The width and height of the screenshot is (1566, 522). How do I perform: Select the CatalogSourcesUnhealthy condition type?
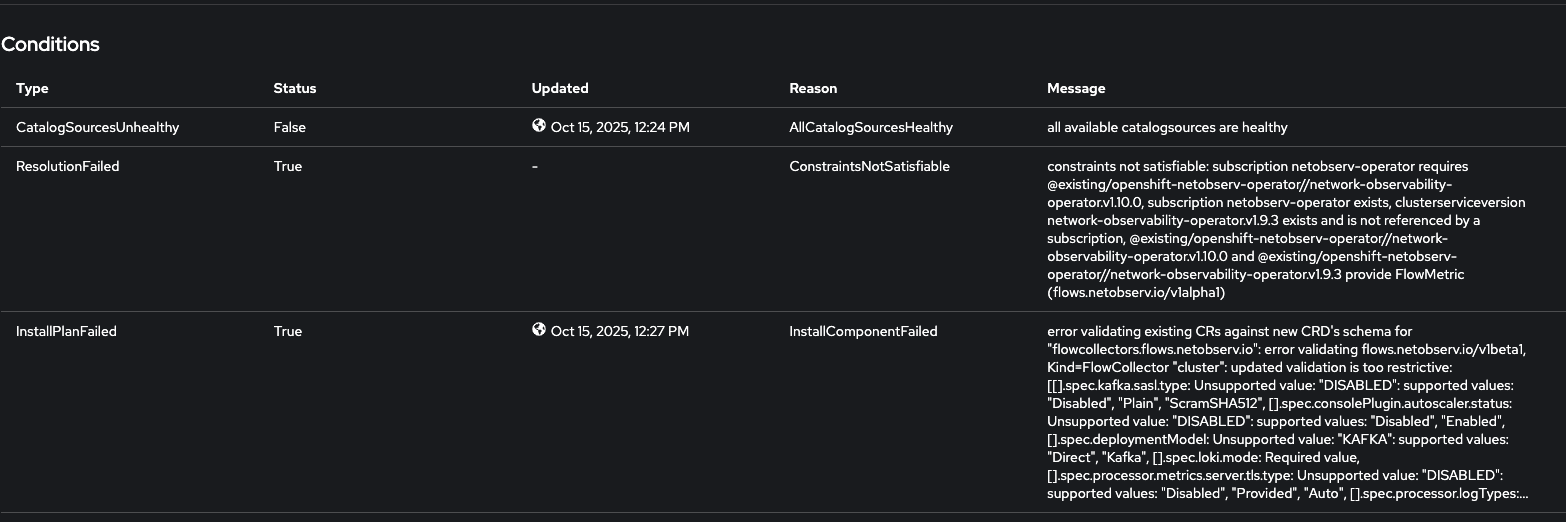pos(97,127)
